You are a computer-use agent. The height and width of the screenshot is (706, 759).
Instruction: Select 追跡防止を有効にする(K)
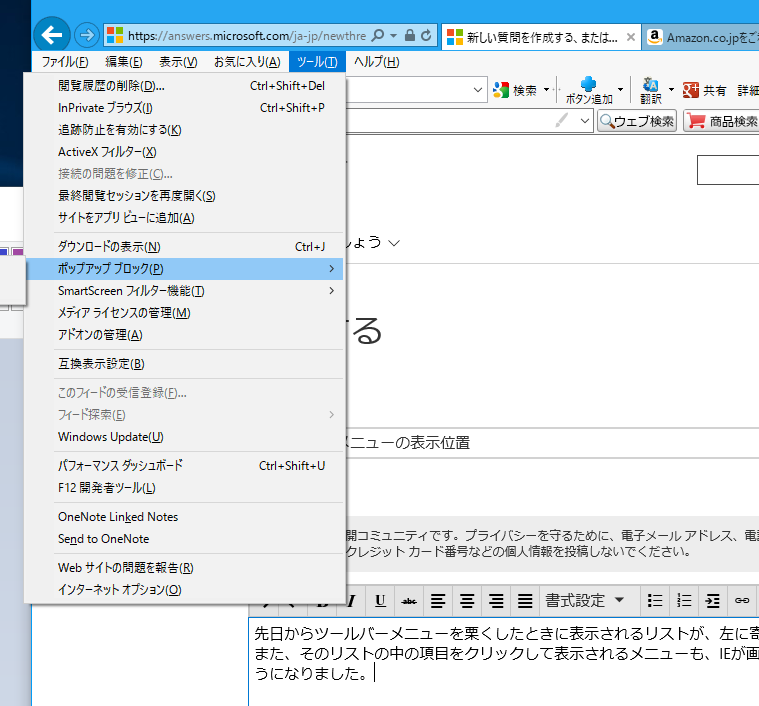point(185,130)
